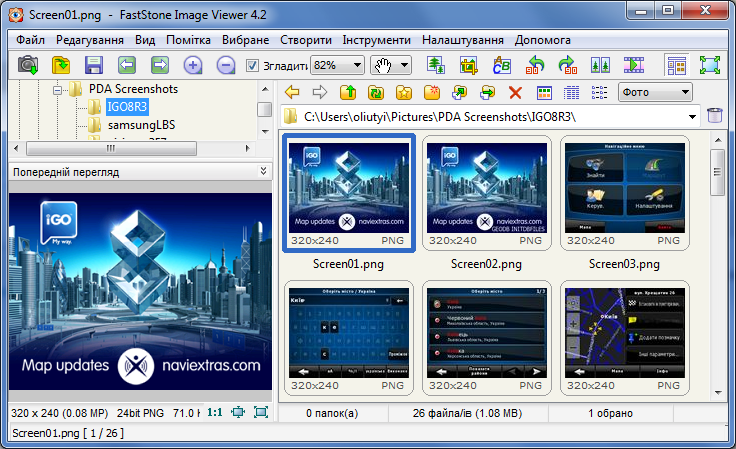Click the folder path address field
This screenshot has height=449, width=736.
pyautogui.click(x=491, y=116)
